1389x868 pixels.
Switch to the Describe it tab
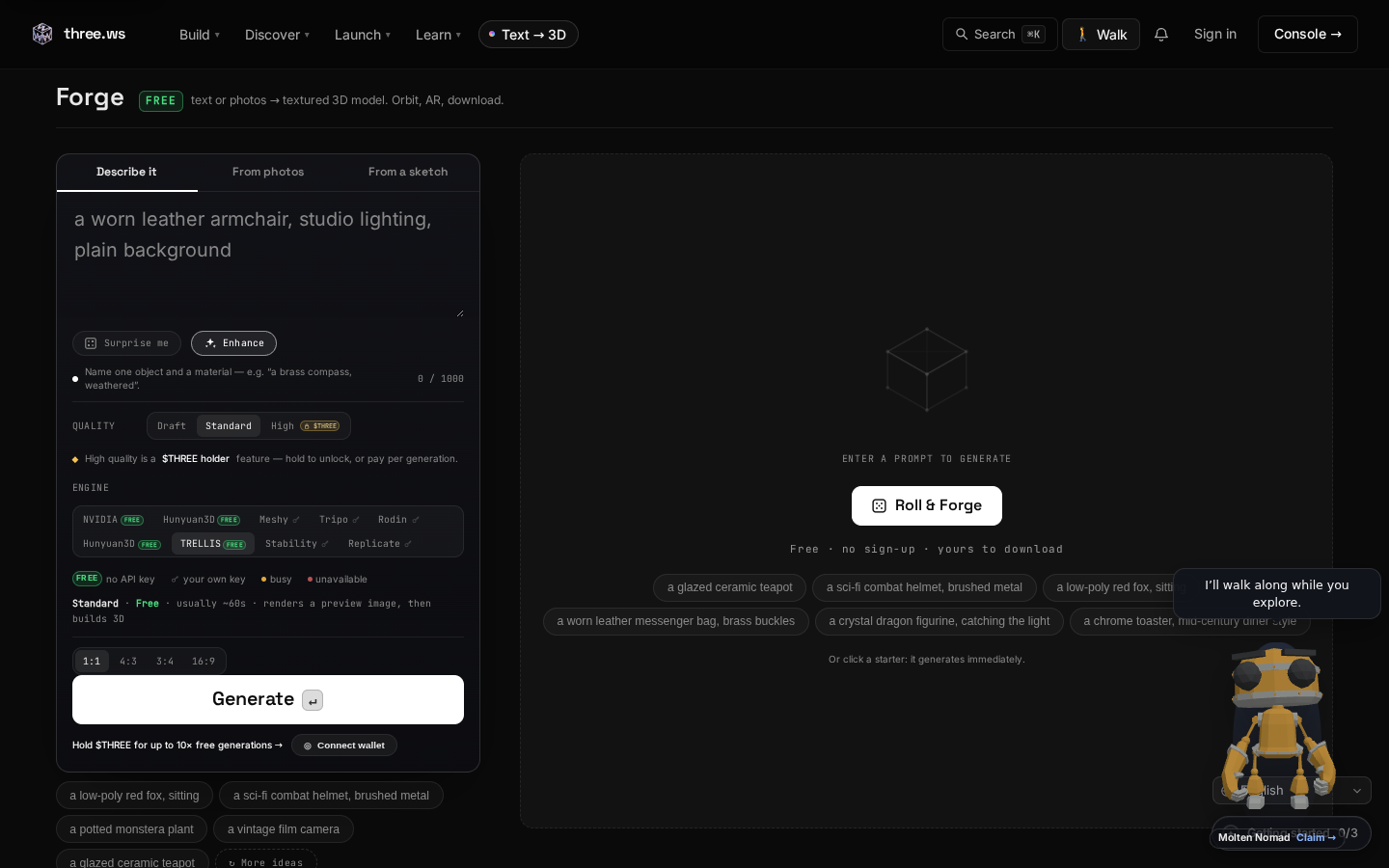point(126,173)
